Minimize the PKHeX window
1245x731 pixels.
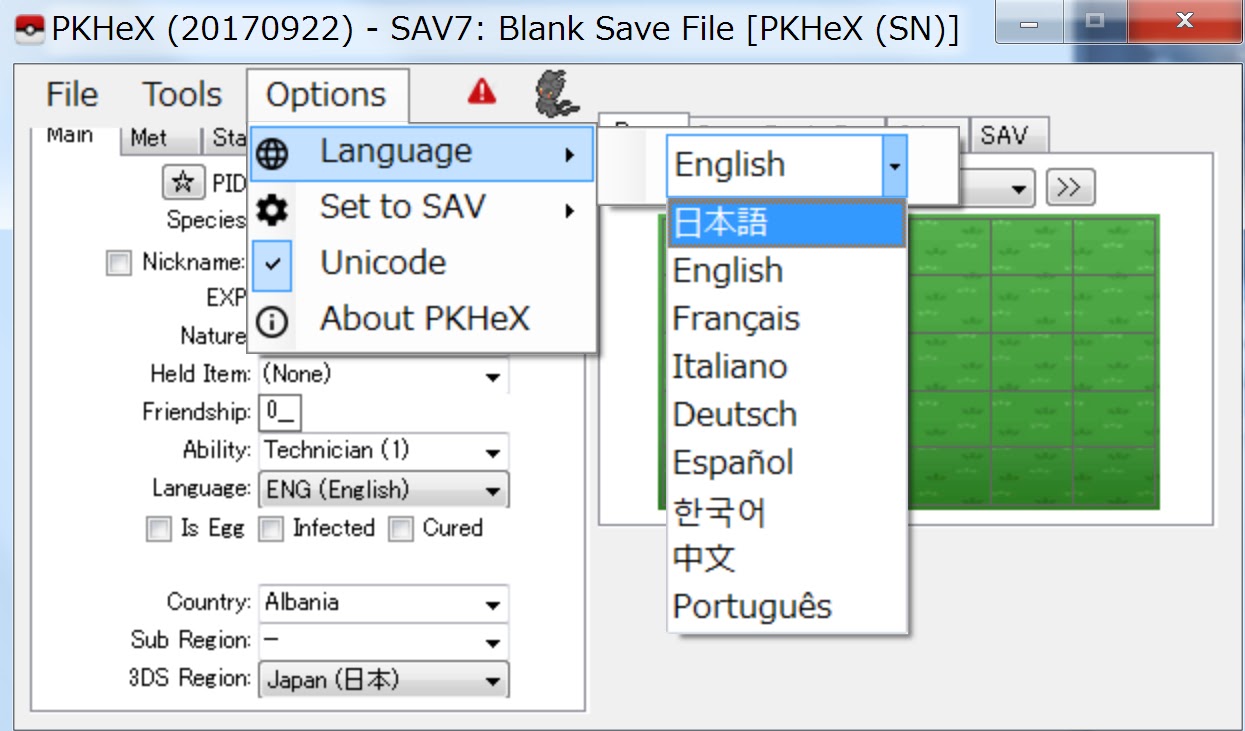1029,22
